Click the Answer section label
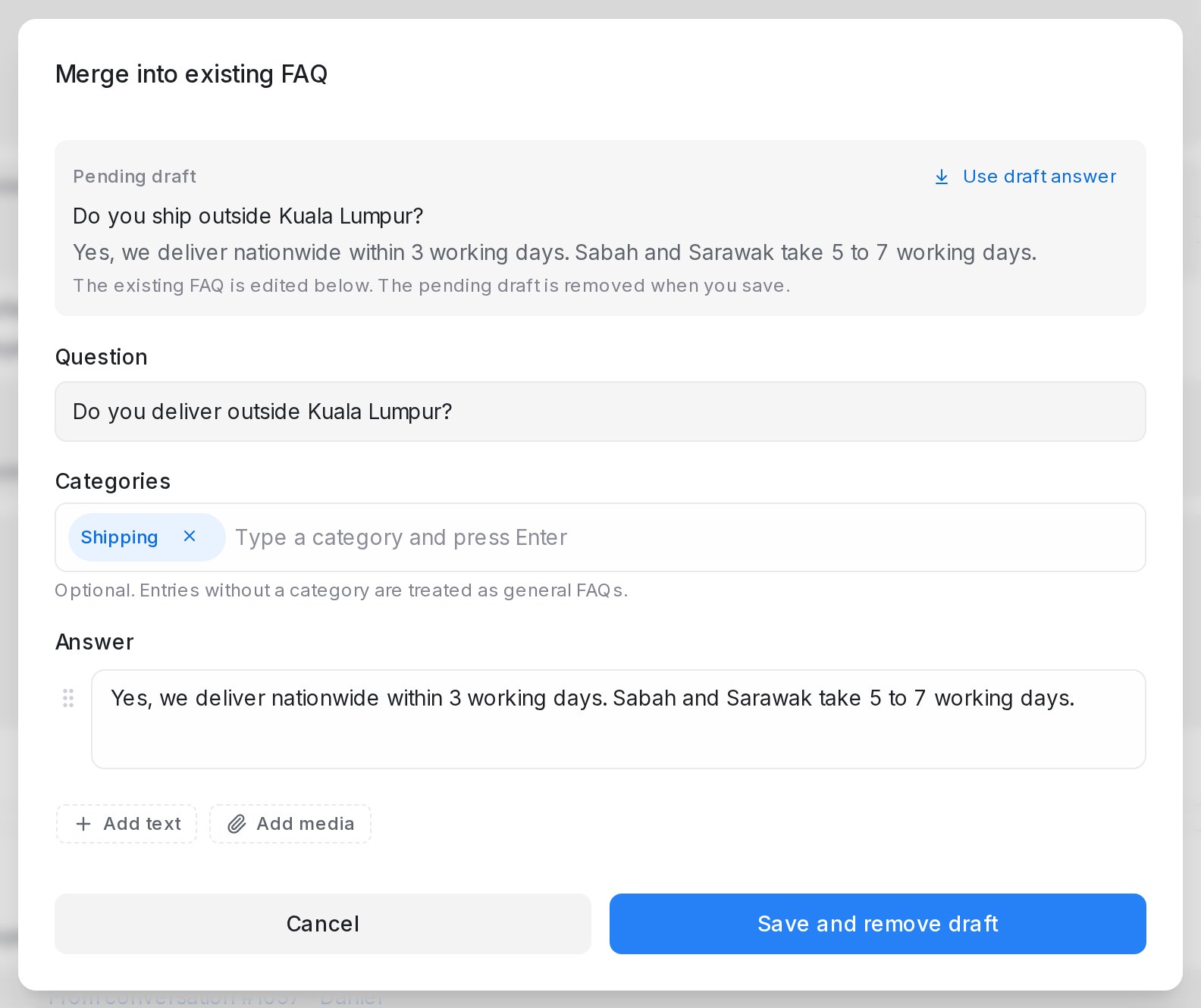Image resolution: width=1201 pixels, height=1008 pixels. (x=95, y=642)
